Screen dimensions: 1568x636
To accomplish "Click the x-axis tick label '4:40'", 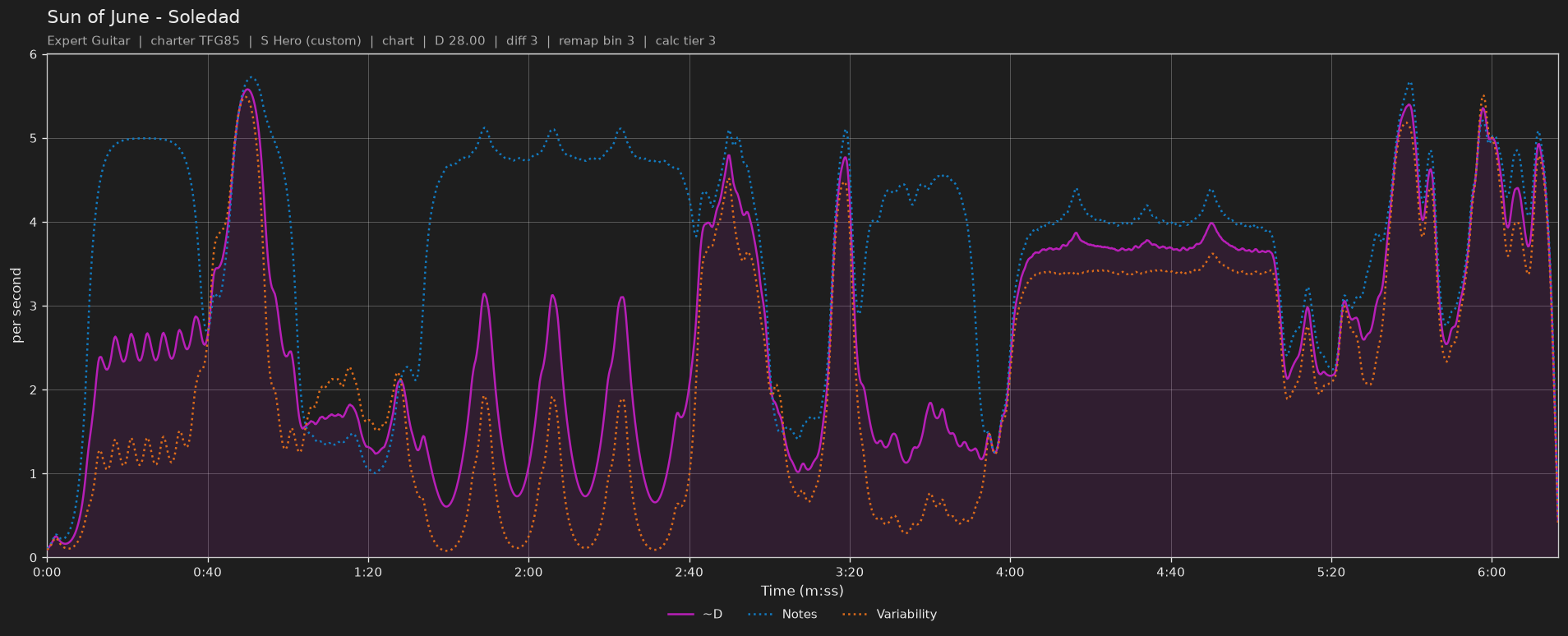I will pos(1171,572).
